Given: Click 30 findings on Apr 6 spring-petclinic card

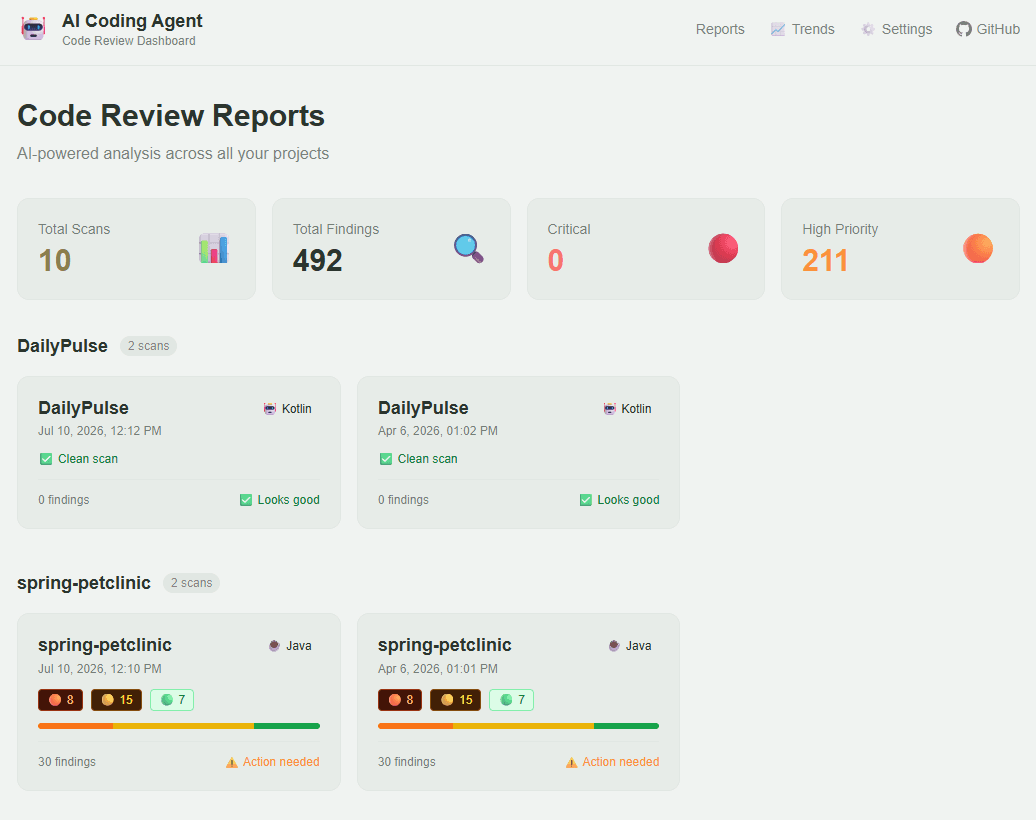Looking at the screenshot, I should (406, 763).
